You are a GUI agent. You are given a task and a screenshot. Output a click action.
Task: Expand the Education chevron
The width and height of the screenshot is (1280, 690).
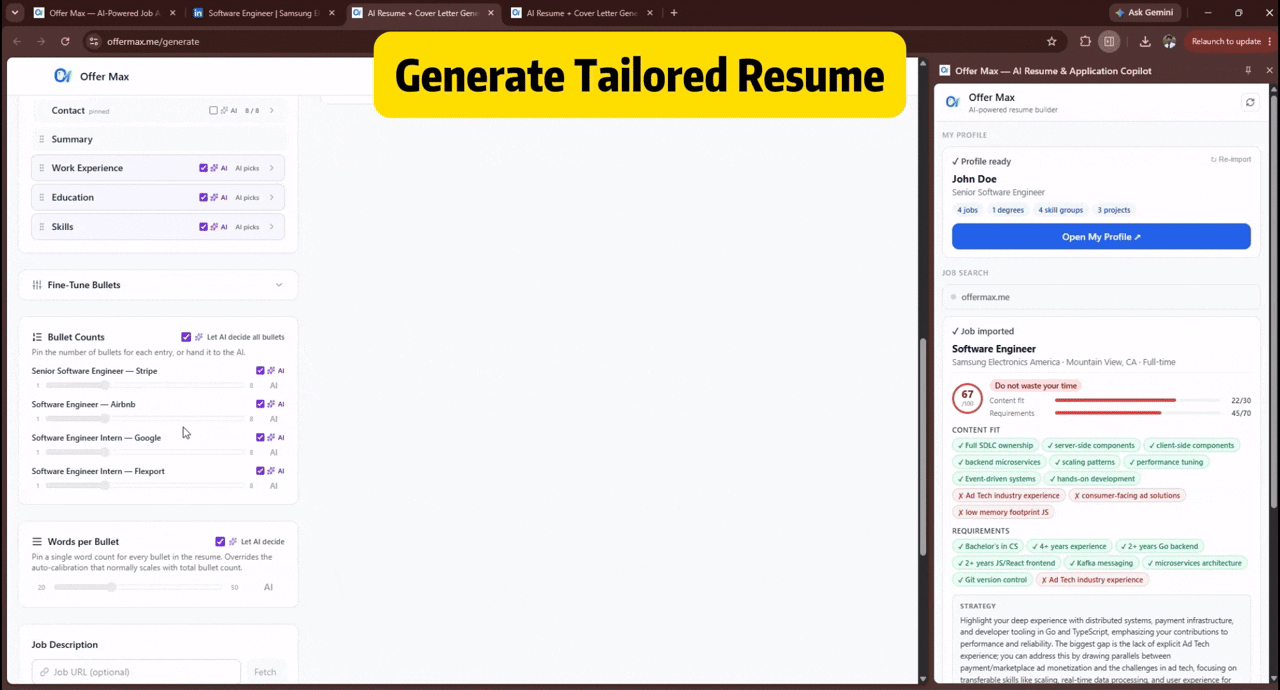[271, 197]
